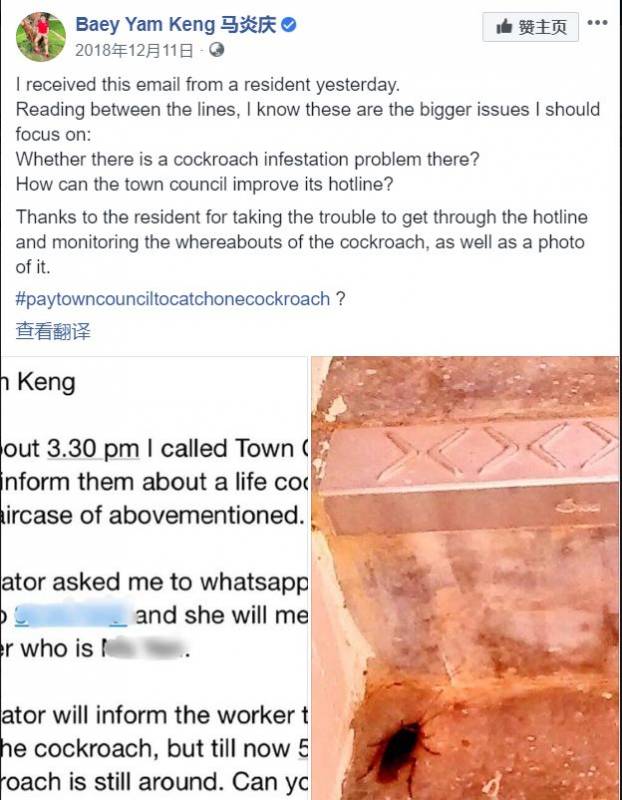Click the thumbs-up icon in the like button
Viewport: 622px width, 800px height.
click(504, 26)
